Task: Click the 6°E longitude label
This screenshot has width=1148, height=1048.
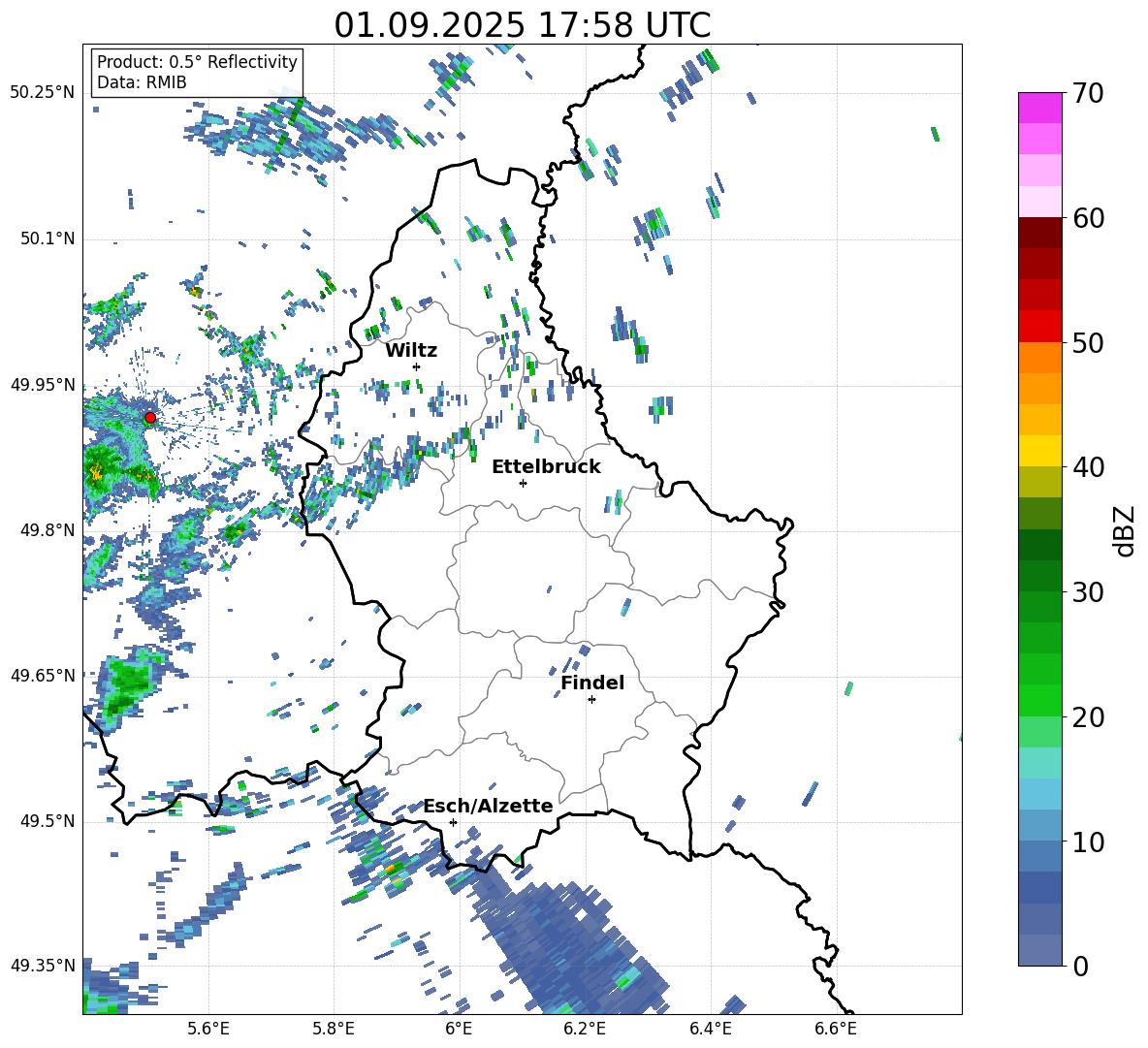Action: click(459, 1030)
